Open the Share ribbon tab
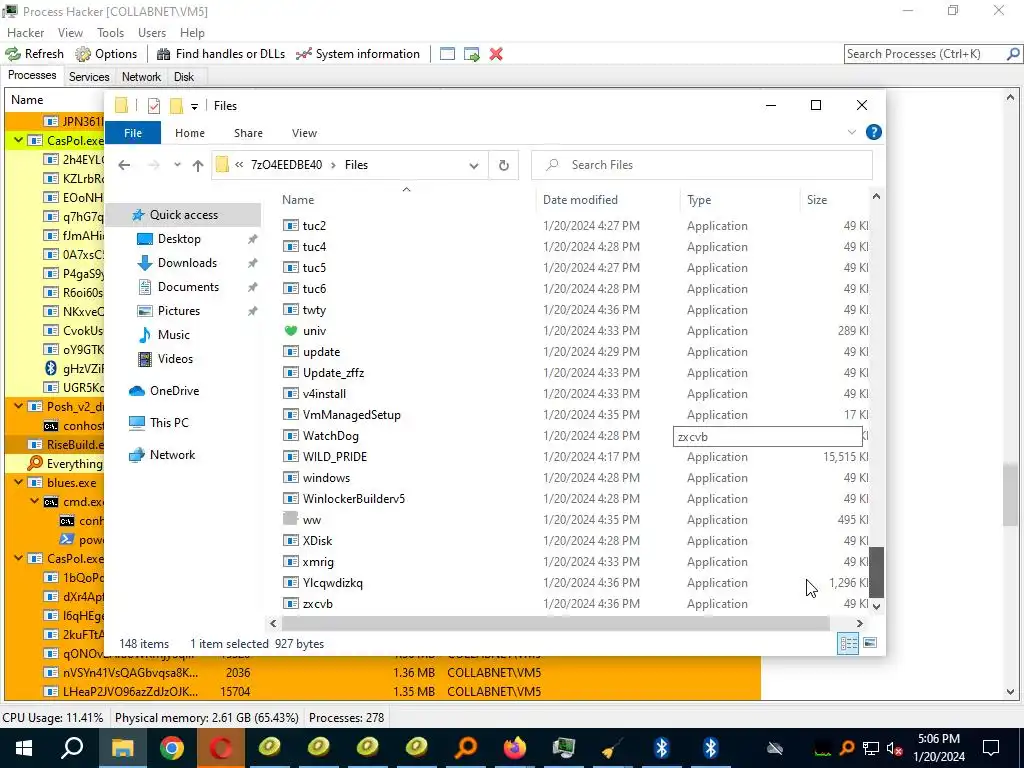 point(248,133)
